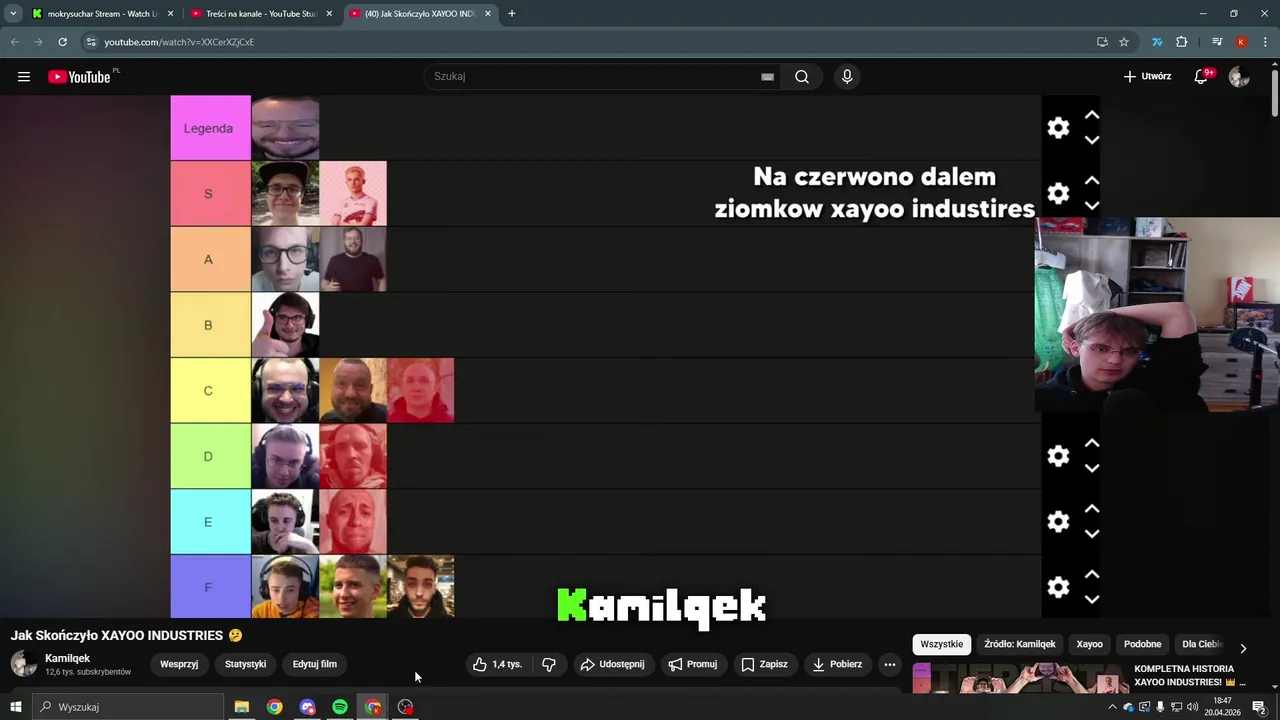Open the Windows Start menu
The image size is (1280, 720).
pyautogui.click(x=15, y=707)
